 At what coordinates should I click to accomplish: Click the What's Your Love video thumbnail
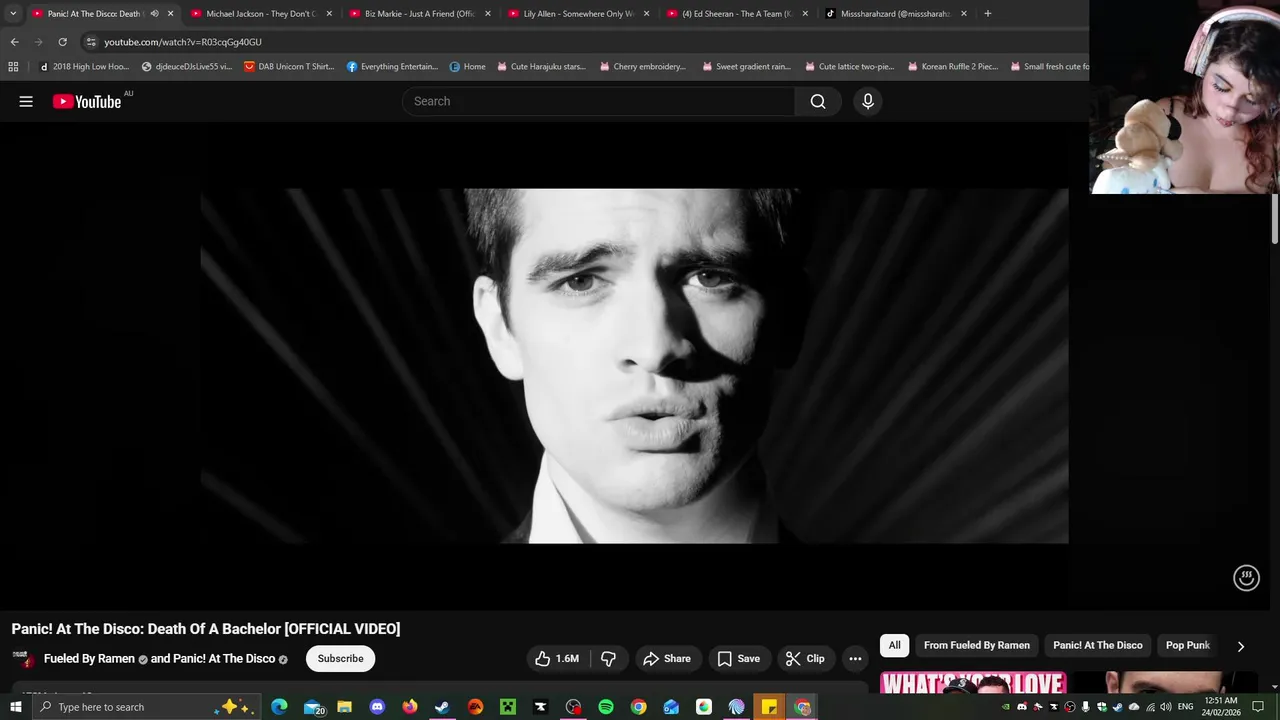(x=973, y=684)
